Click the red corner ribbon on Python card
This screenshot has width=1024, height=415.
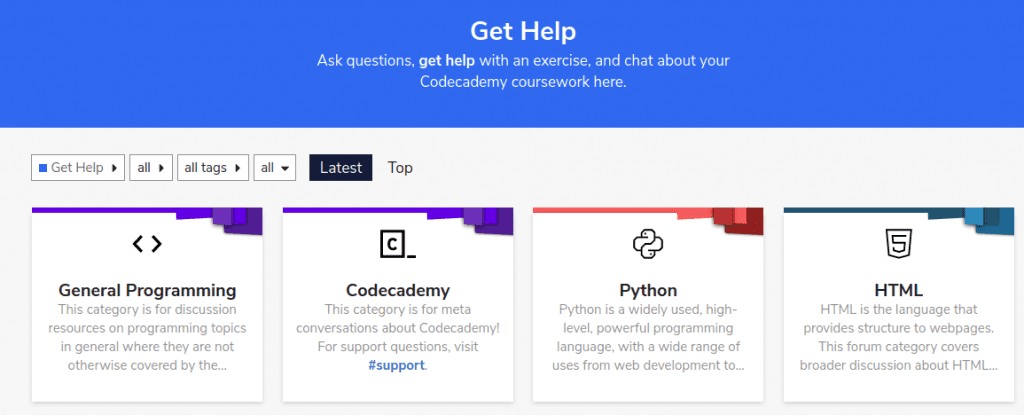coord(739,221)
